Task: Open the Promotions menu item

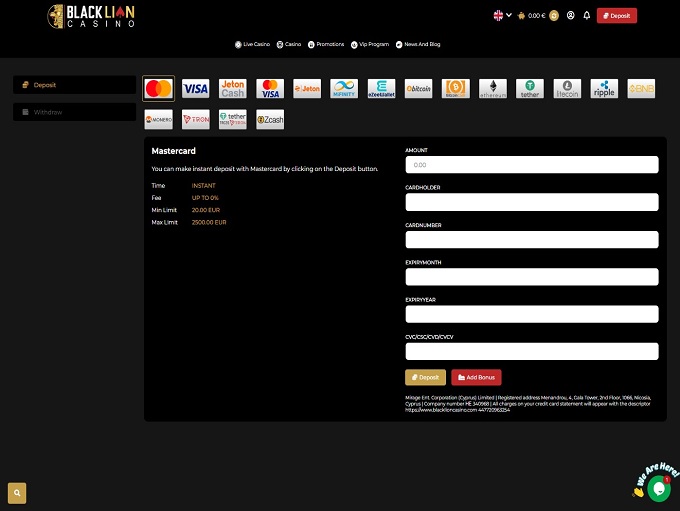Action: 326,45
